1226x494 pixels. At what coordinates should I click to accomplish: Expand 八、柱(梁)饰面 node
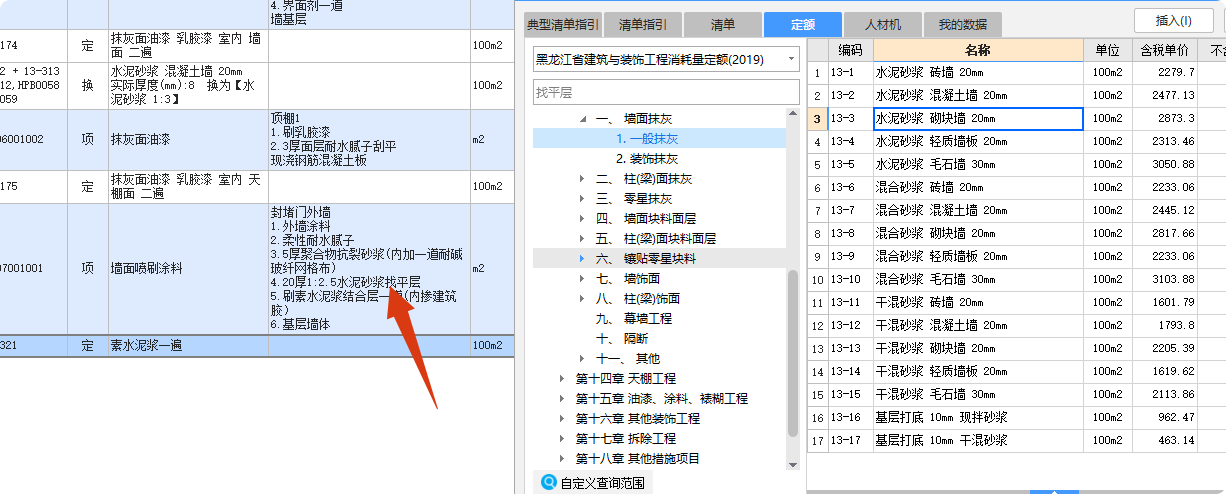tap(583, 299)
